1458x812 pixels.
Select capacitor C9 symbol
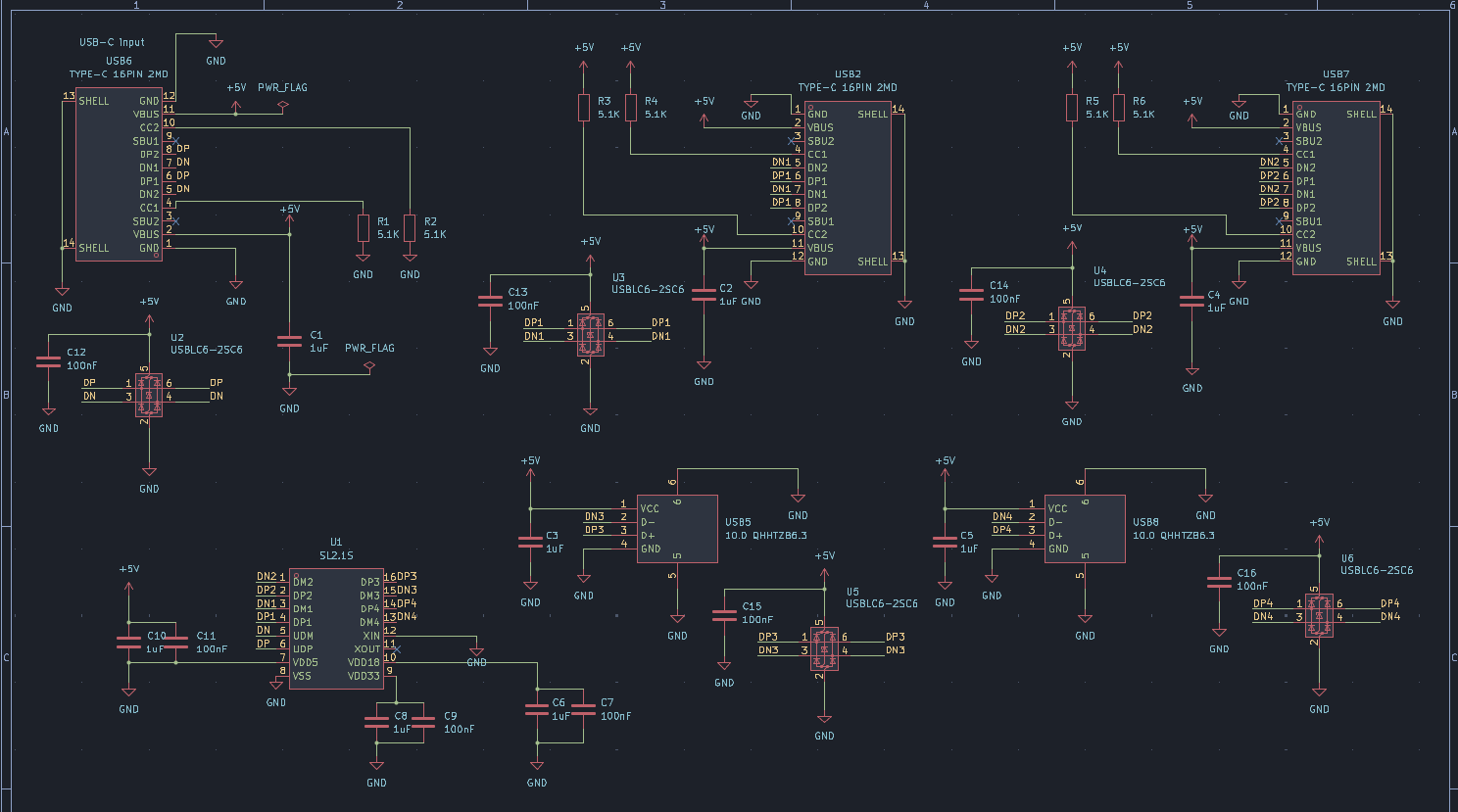click(x=423, y=722)
